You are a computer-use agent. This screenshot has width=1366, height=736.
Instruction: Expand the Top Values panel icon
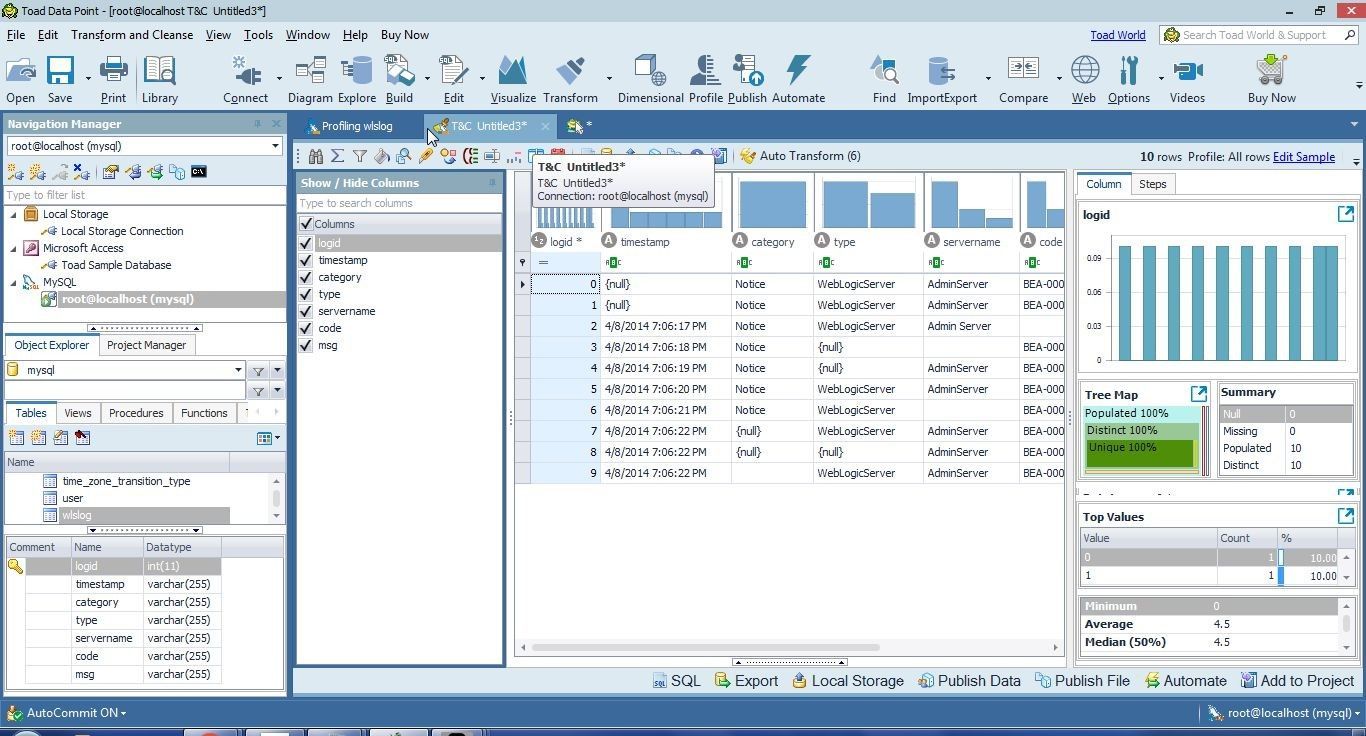[x=1346, y=516]
